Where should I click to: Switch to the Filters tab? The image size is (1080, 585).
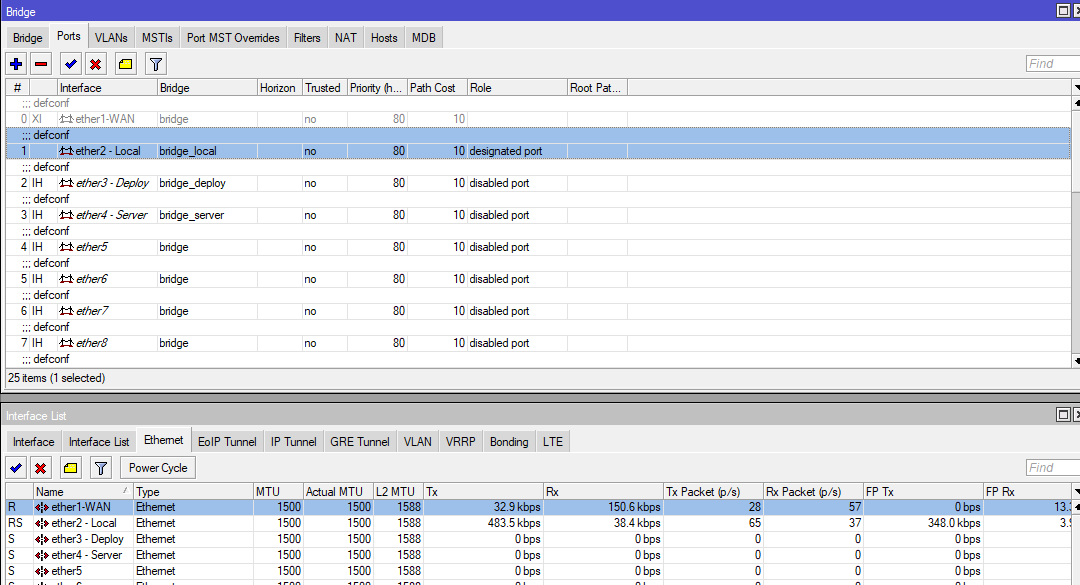tap(307, 38)
